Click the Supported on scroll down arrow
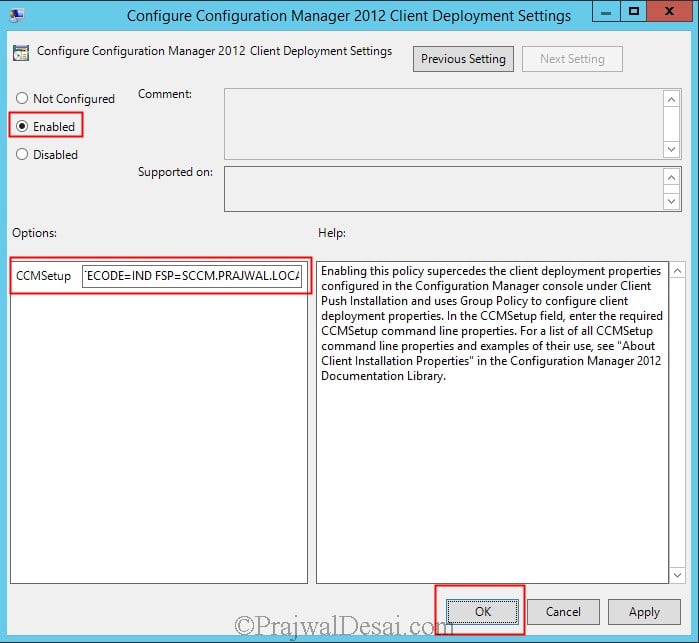This screenshot has width=699, height=643. pyautogui.click(x=672, y=202)
